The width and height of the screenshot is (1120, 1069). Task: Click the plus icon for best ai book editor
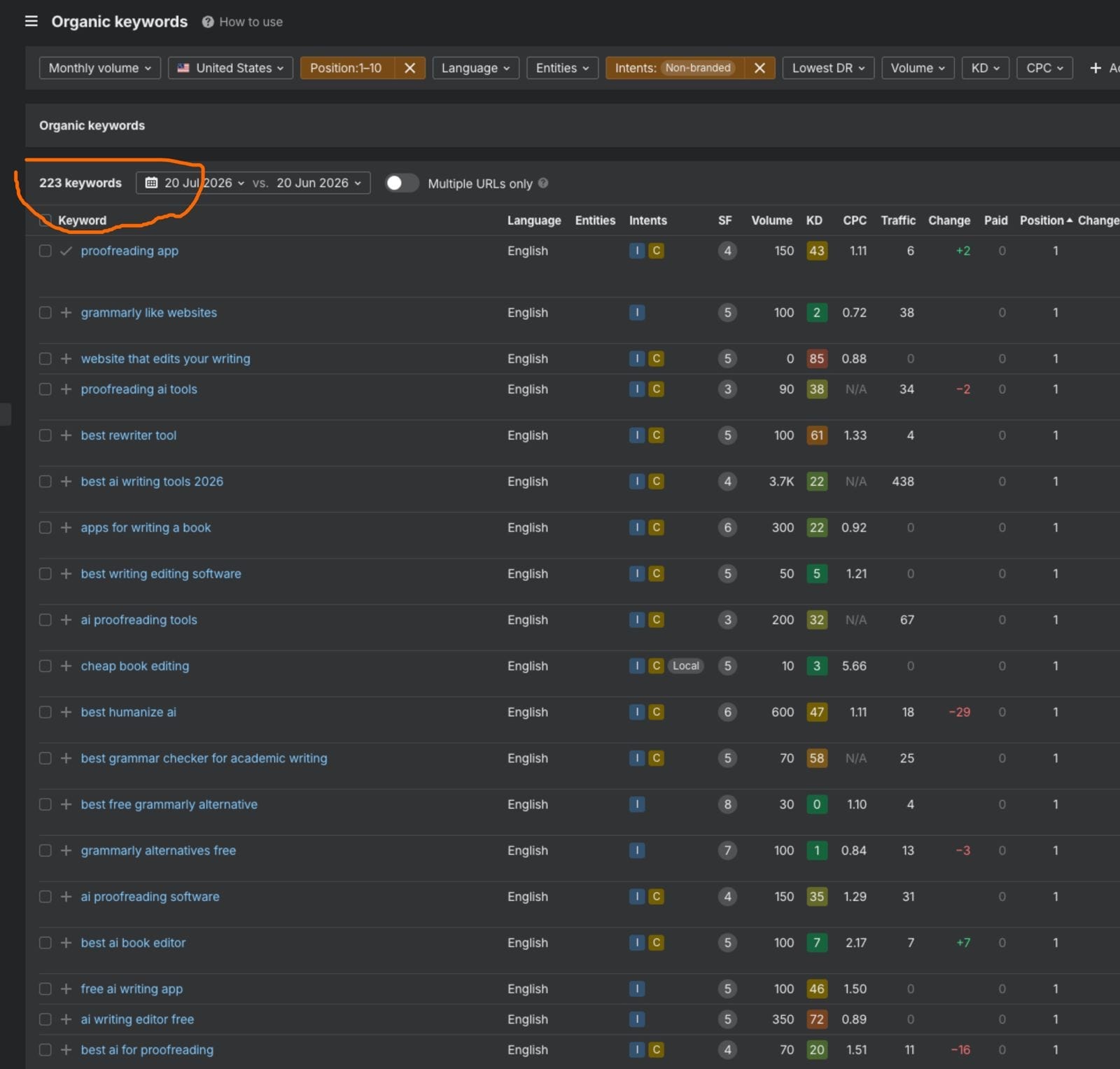point(66,942)
